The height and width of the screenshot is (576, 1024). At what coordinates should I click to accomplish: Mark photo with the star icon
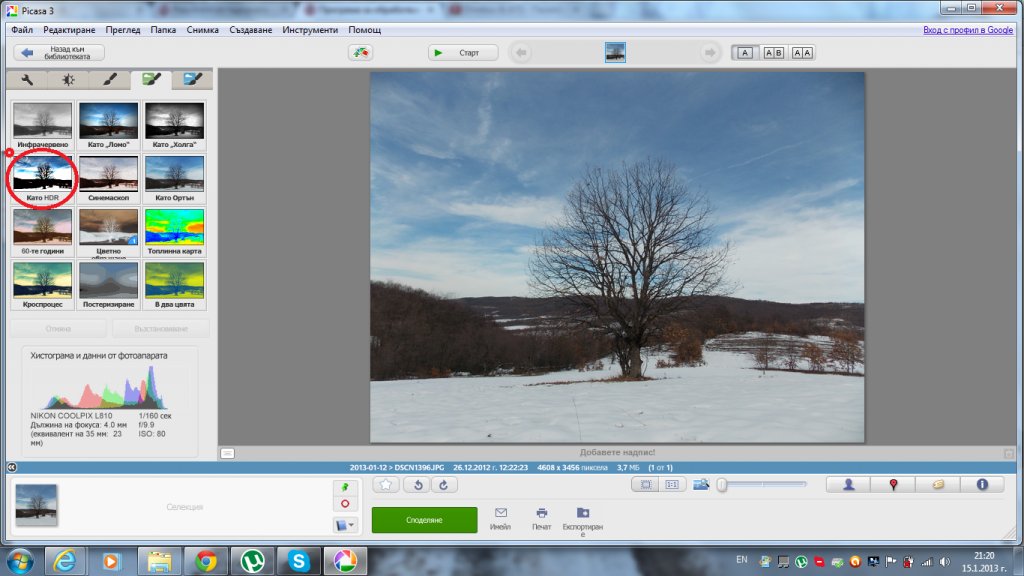386,485
